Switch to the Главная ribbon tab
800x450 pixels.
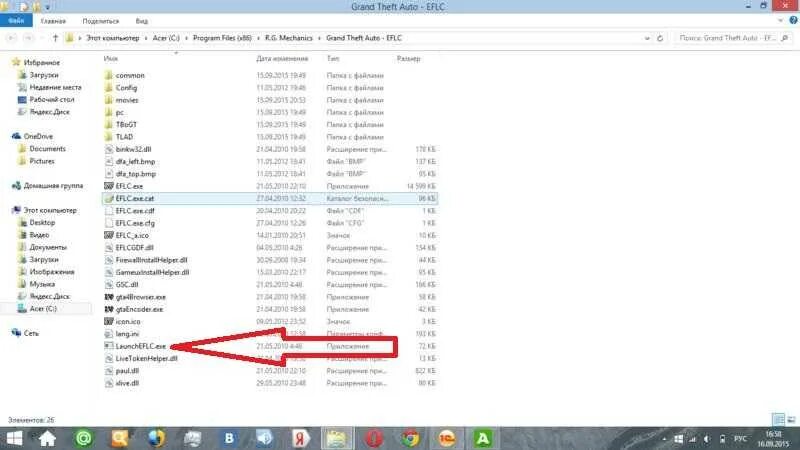point(53,21)
